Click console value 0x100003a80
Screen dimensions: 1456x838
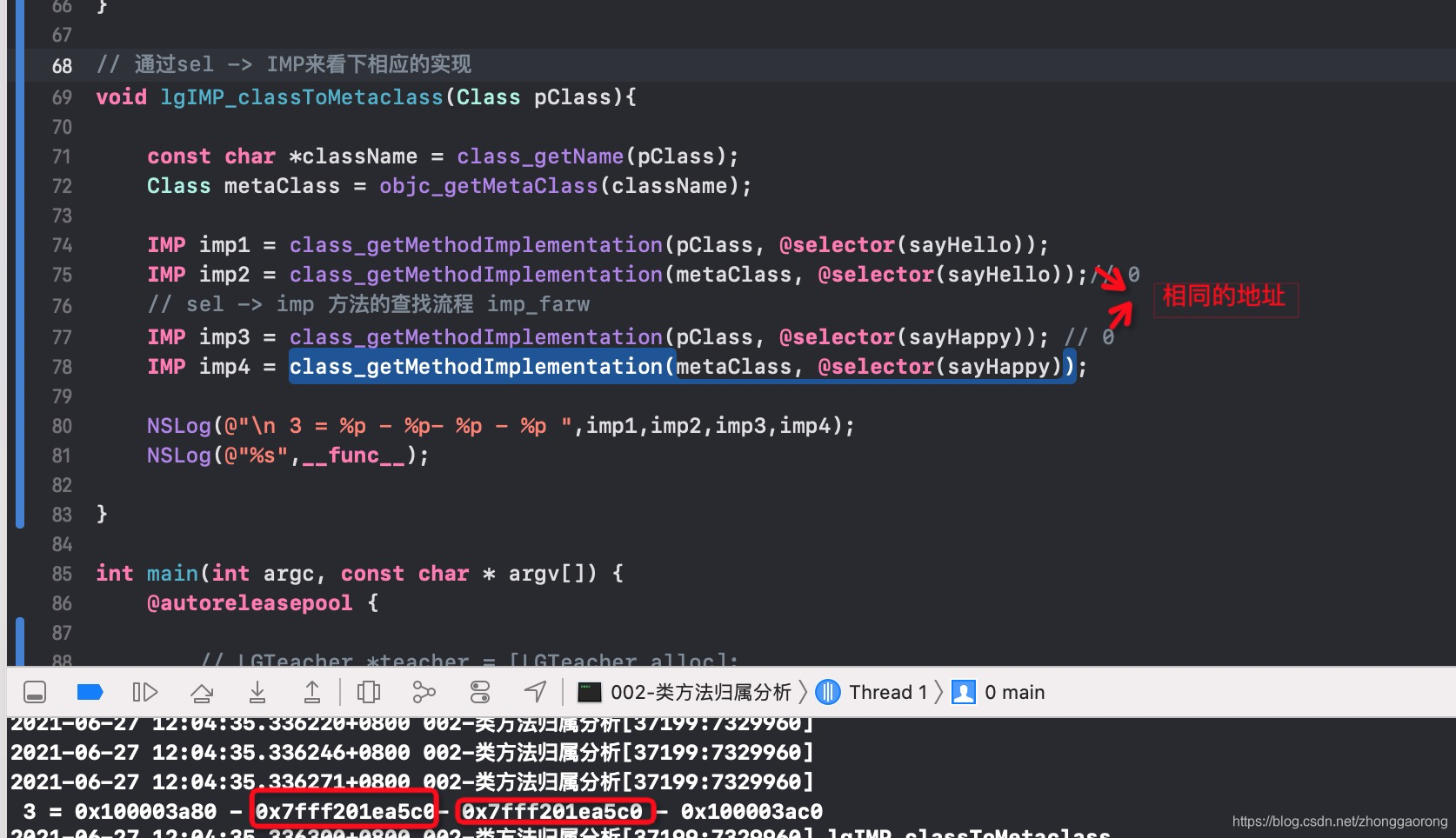point(145,812)
